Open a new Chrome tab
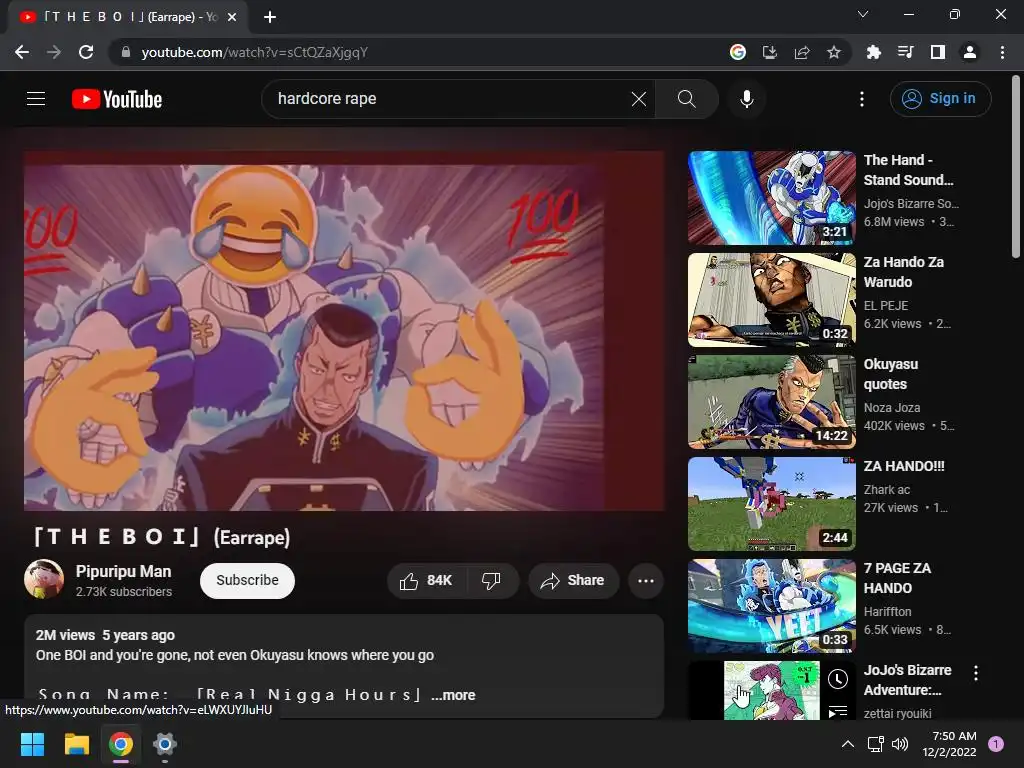The image size is (1024, 768). pos(270,17)
